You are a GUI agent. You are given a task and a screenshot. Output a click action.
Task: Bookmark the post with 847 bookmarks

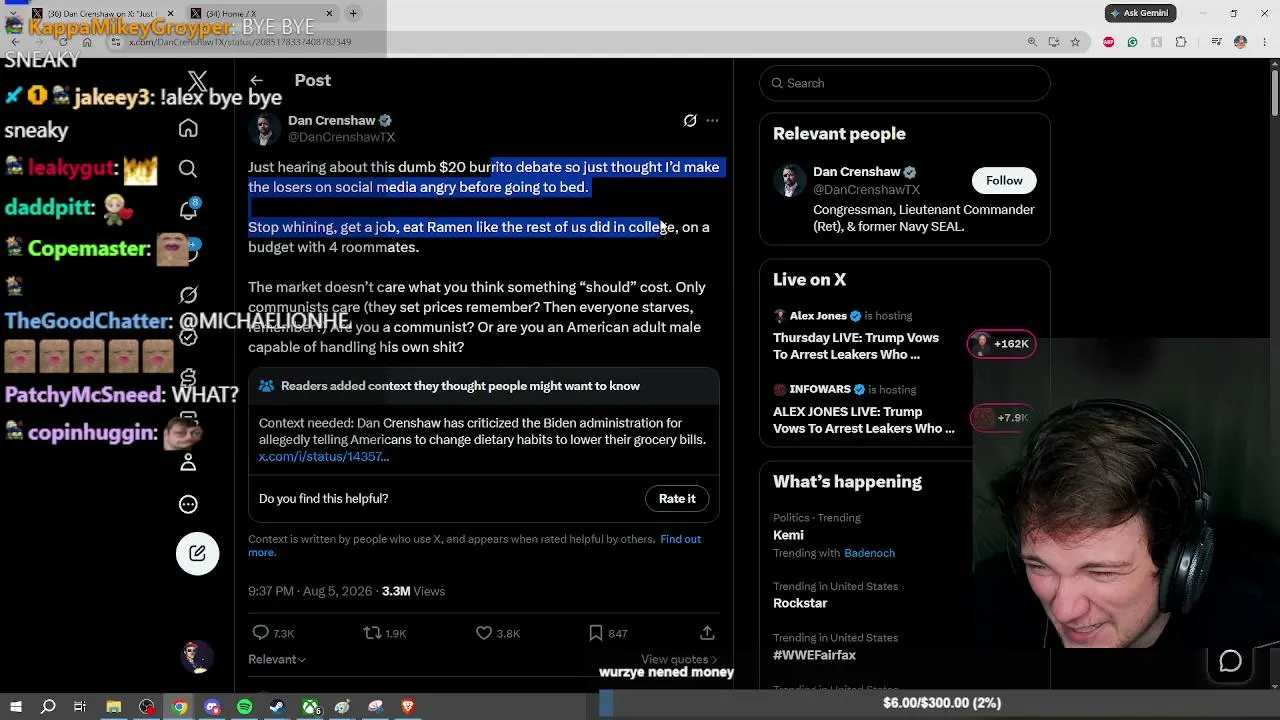pos(595,633)
